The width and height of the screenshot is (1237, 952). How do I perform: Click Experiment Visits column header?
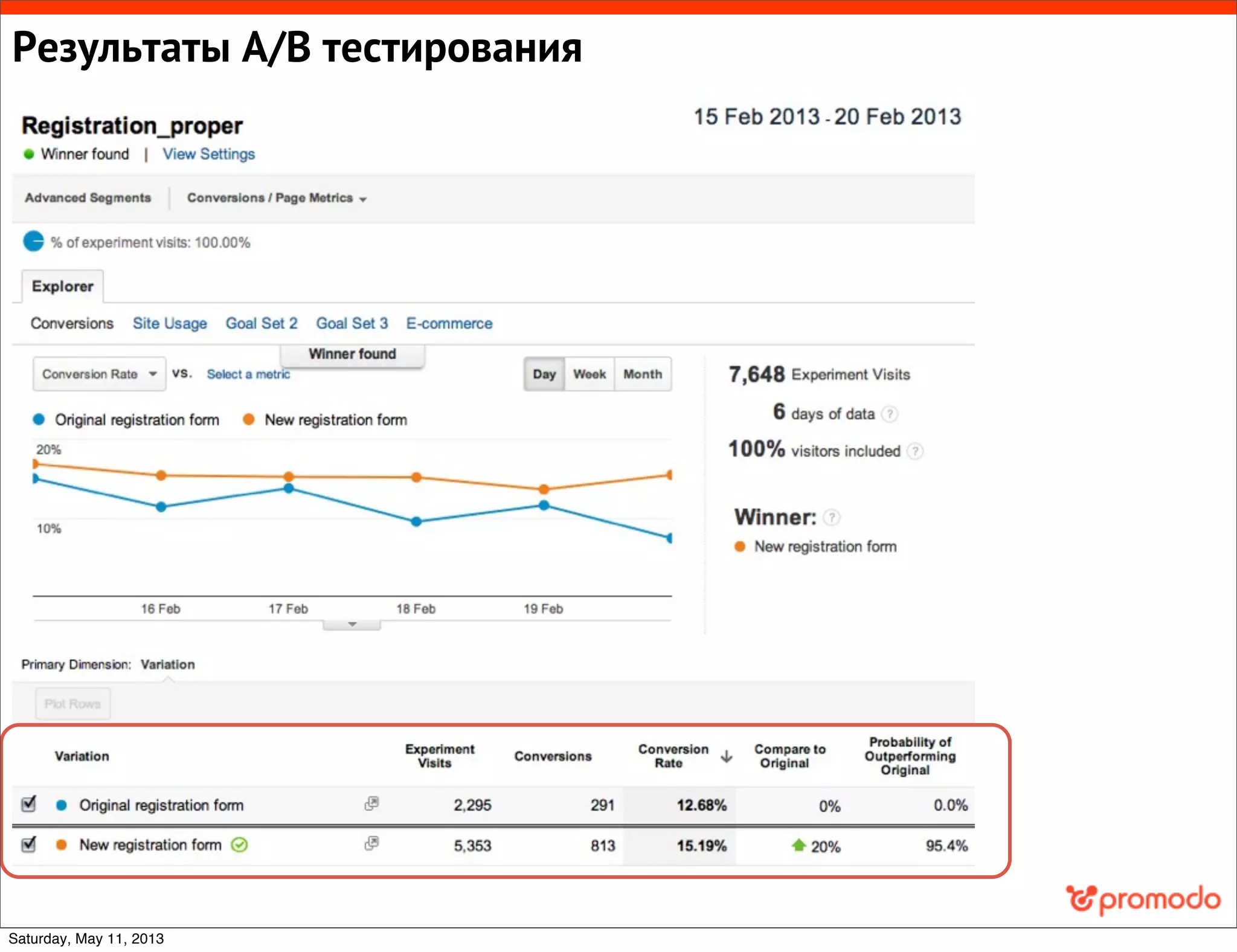pyautogui.click(x=440, y=756)
